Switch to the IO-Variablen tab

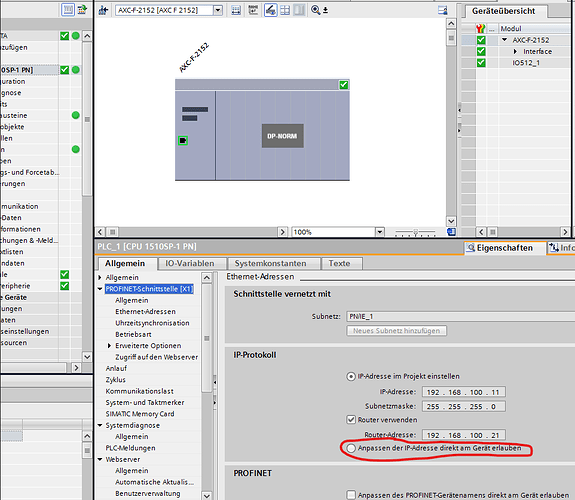[190, 263]
